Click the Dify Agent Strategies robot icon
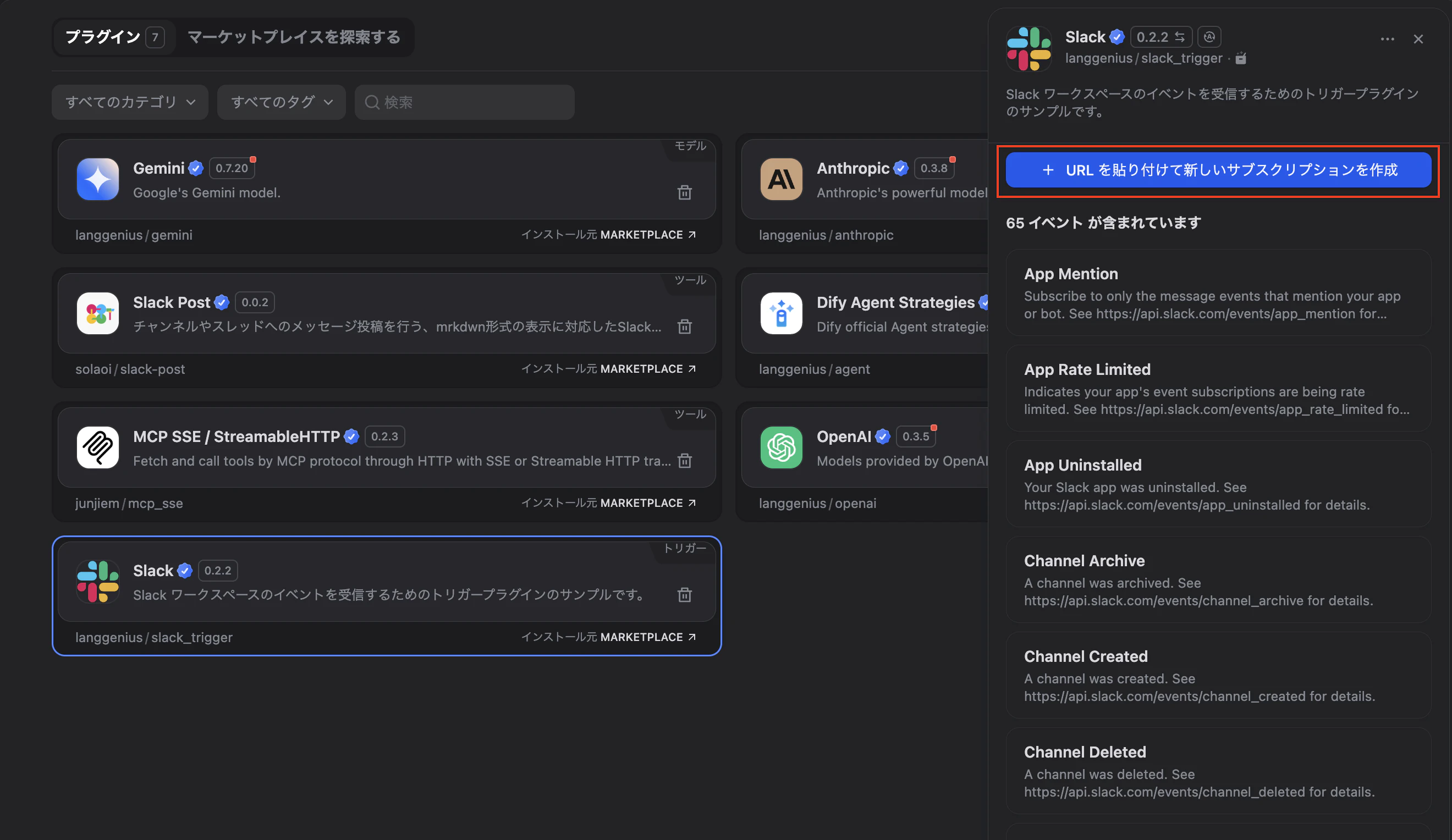1452x840 pixels. point(782,313)
